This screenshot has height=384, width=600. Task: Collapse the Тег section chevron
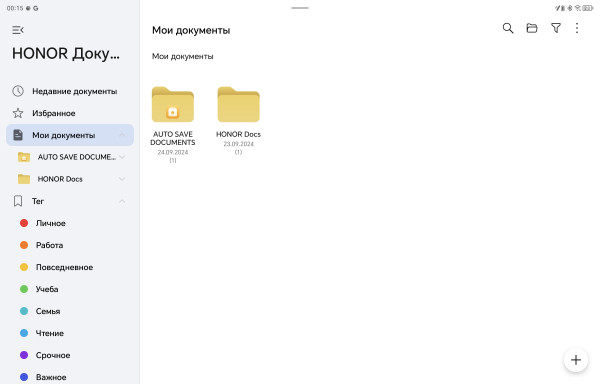(x=122, y=201)
